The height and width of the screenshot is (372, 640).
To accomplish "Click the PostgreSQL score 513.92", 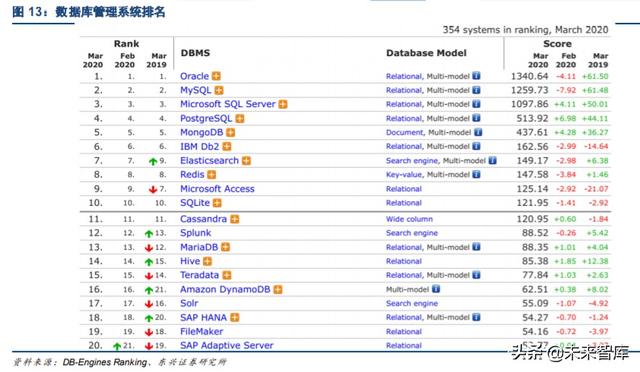I will coord(532,118).
